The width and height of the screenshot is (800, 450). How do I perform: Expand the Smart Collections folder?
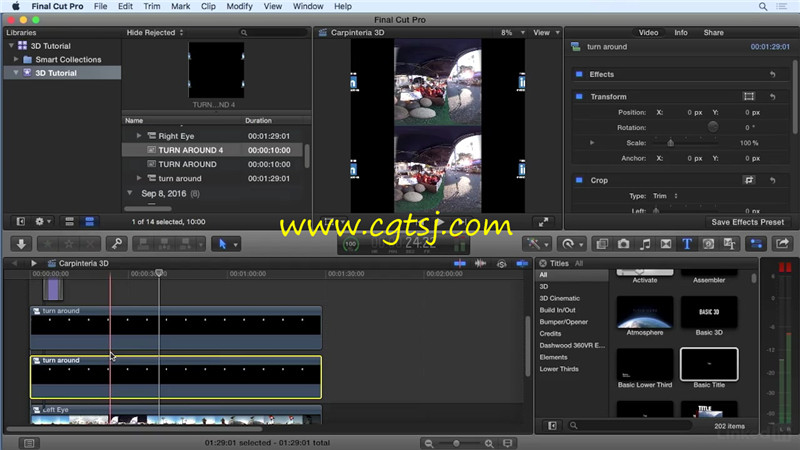pos(16,59)
